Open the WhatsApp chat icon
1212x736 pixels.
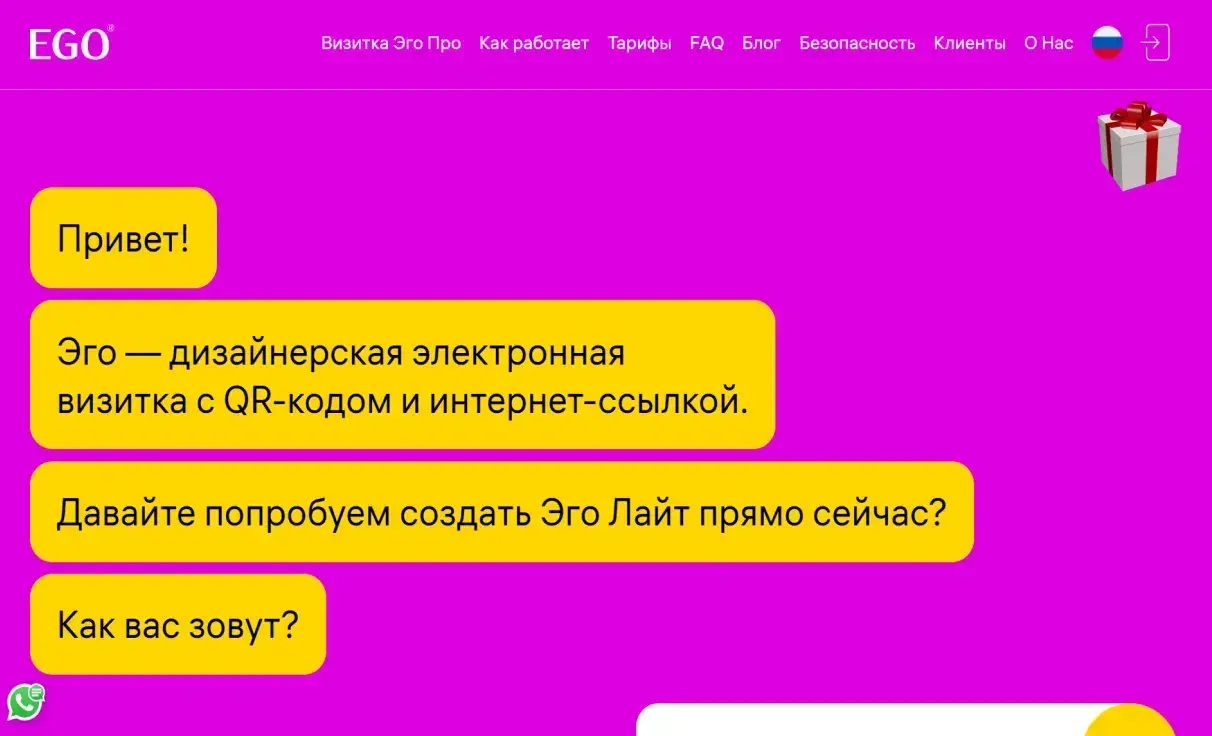[x=26, y=701]
